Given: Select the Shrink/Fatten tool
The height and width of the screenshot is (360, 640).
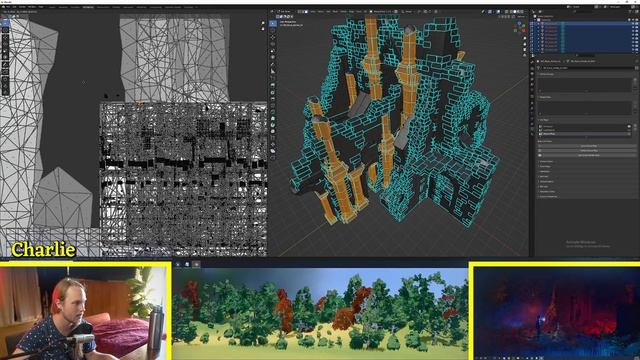Looking at the screenshot, I should [273, 144].
